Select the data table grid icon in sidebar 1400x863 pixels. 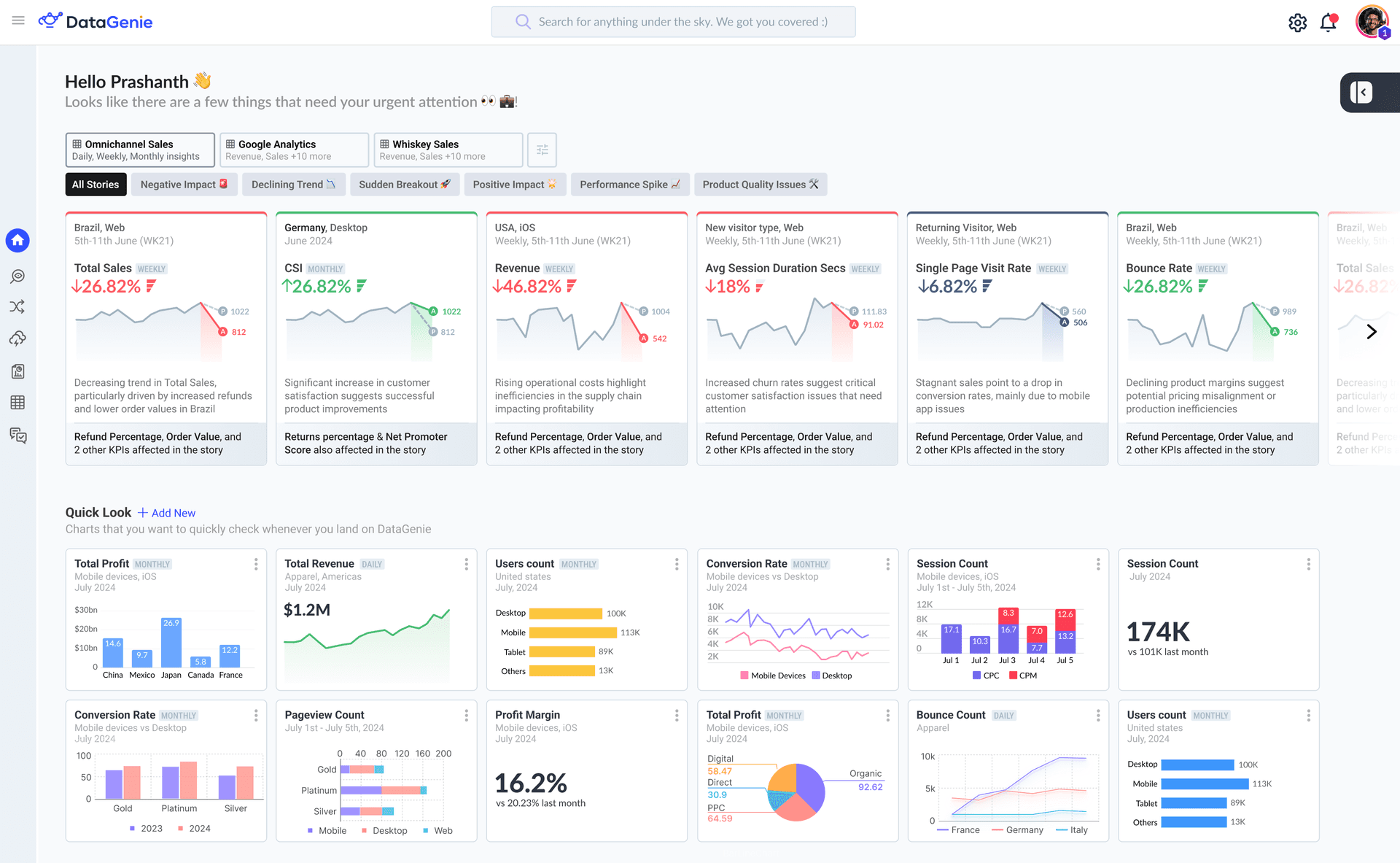pos(17,403)
